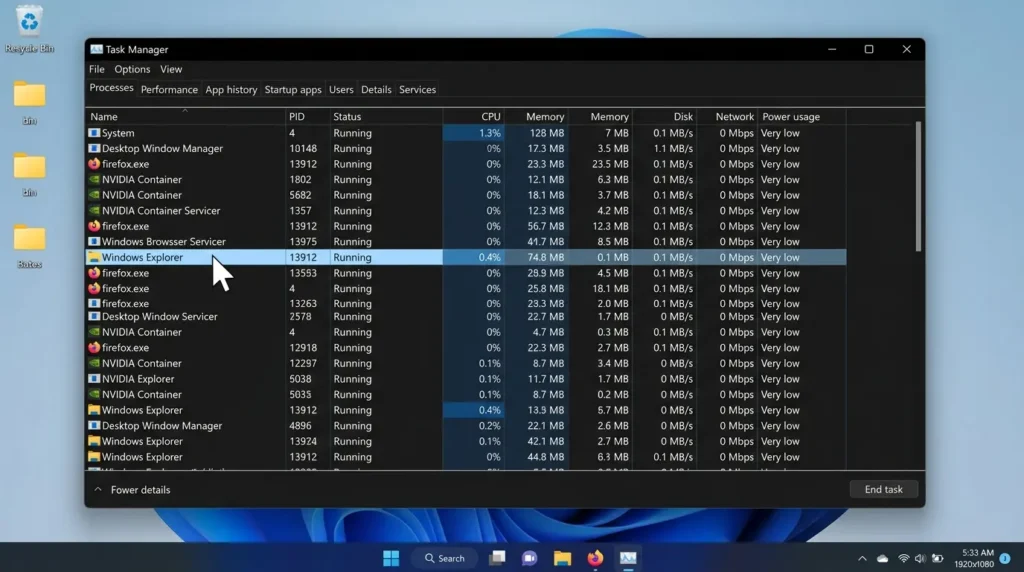1024x572 pixels.
Task: Sort processes by the Name column
Action: 186,117
